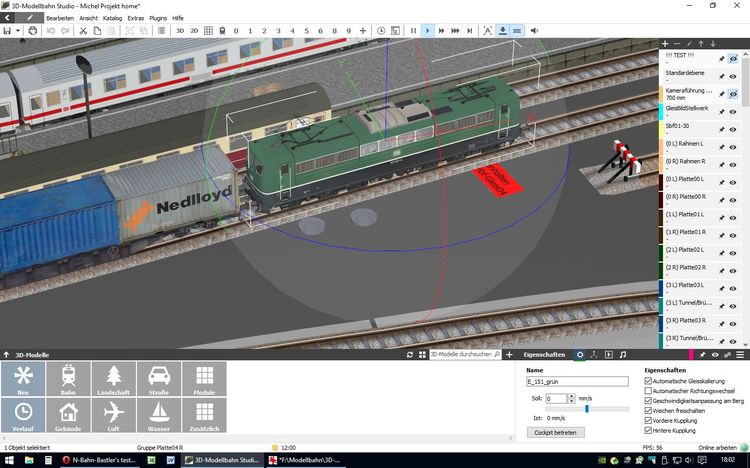This screenshot has height=468, width=750.
Task: Click the name field containing E_151_grün
Action: (x=579, y=382)
